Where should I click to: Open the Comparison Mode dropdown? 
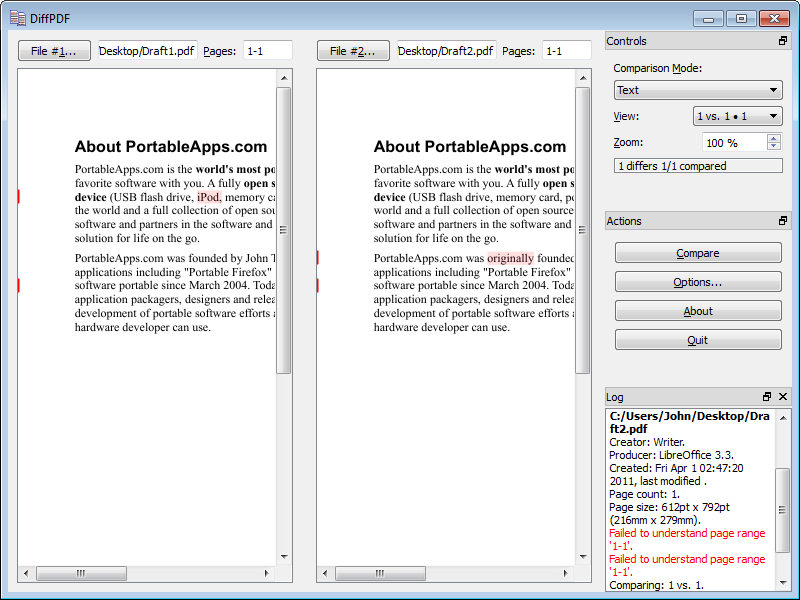pyautogui.click(x=698, y=90)
